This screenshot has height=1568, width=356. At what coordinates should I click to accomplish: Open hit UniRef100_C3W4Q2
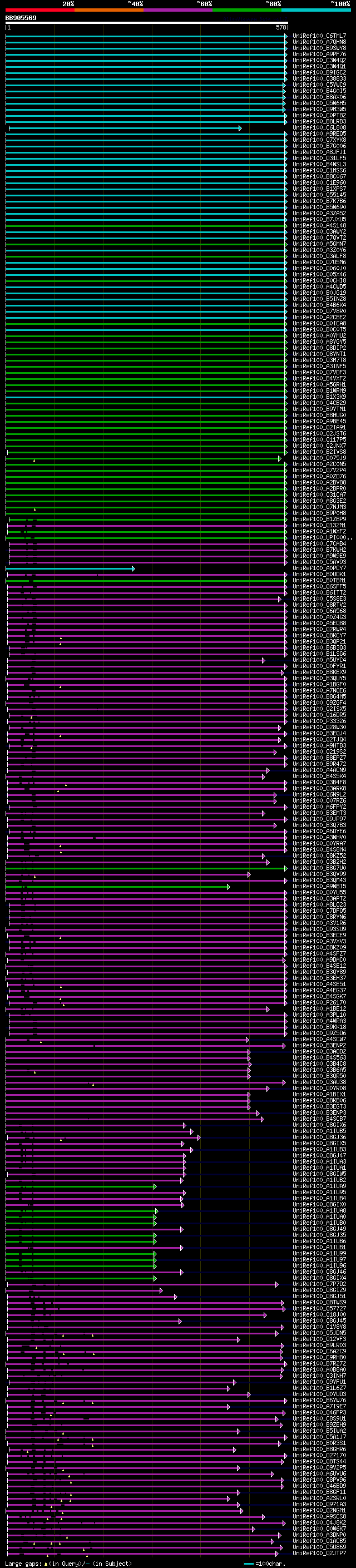(319, 60)
